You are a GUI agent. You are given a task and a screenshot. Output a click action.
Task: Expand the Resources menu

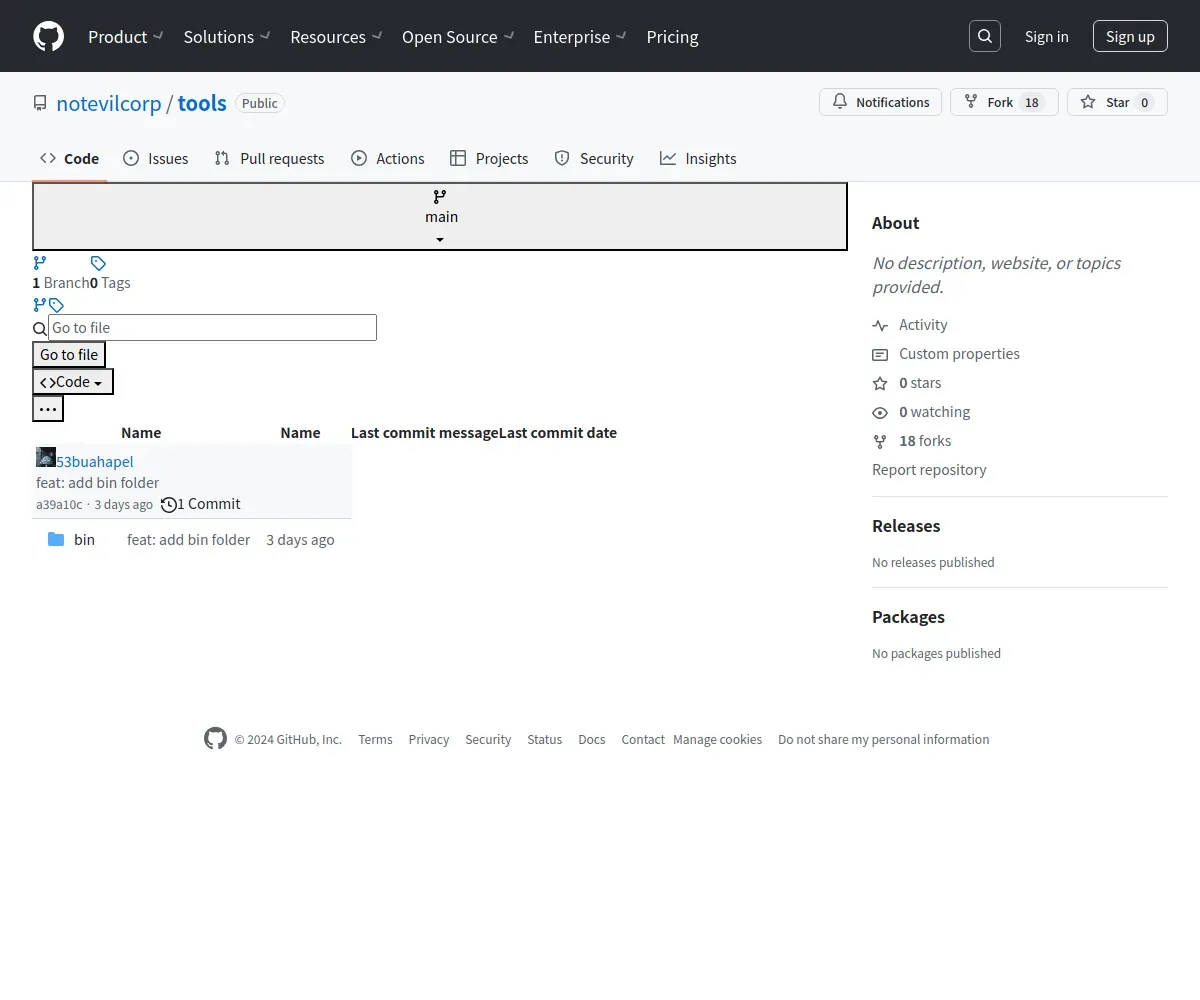336,36
